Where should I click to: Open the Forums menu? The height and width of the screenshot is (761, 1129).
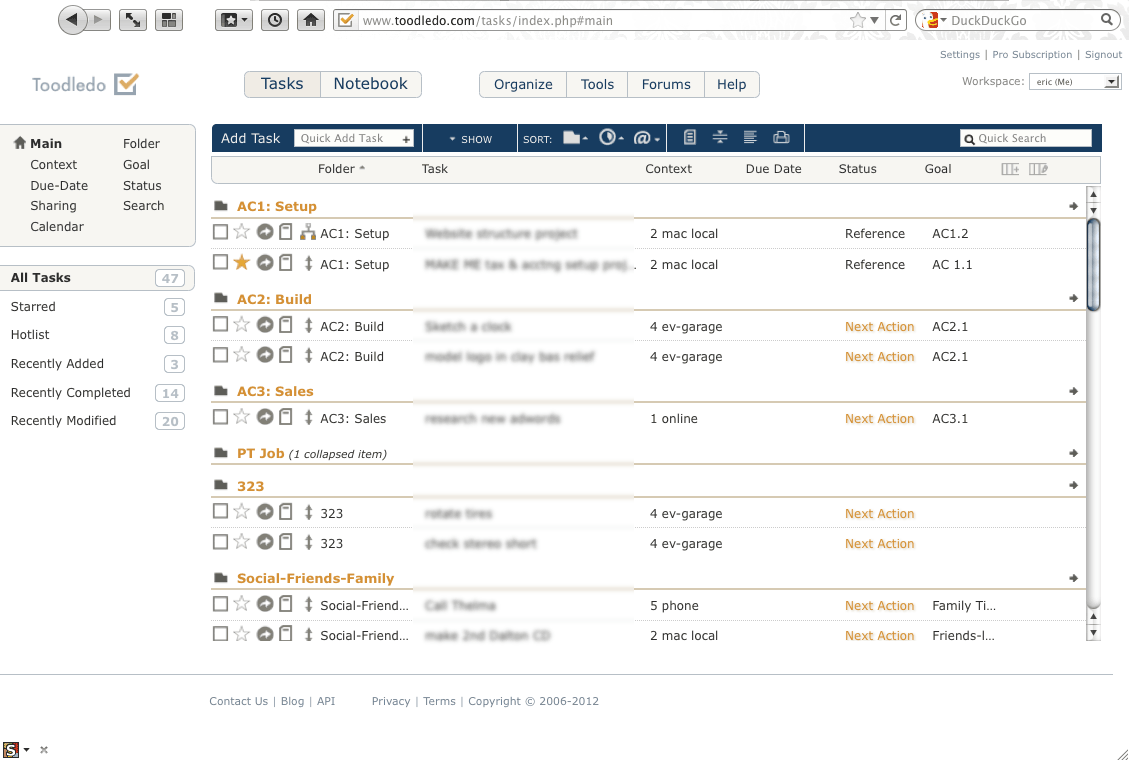pos(666,84)
